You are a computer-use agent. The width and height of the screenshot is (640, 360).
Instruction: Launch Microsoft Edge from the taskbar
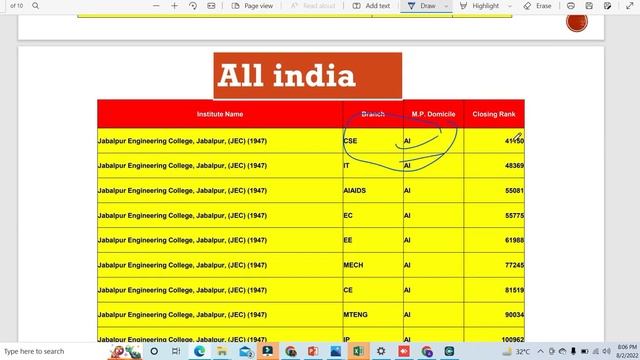199,351
